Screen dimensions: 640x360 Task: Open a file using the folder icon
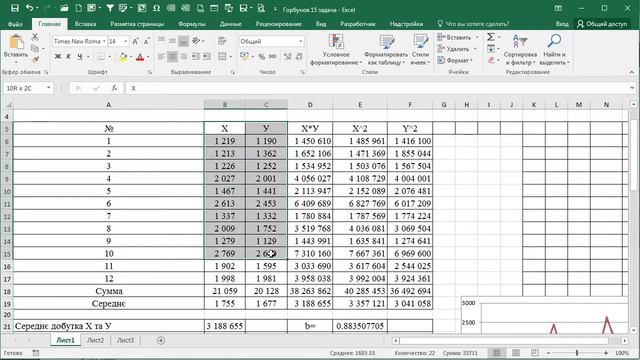64,8
